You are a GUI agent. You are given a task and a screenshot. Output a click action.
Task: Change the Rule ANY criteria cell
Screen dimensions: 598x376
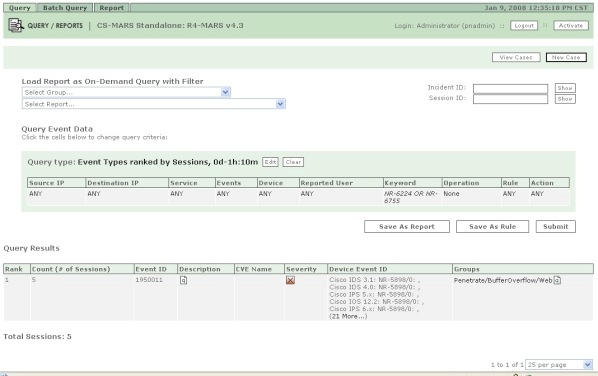(x=515, y=197)
